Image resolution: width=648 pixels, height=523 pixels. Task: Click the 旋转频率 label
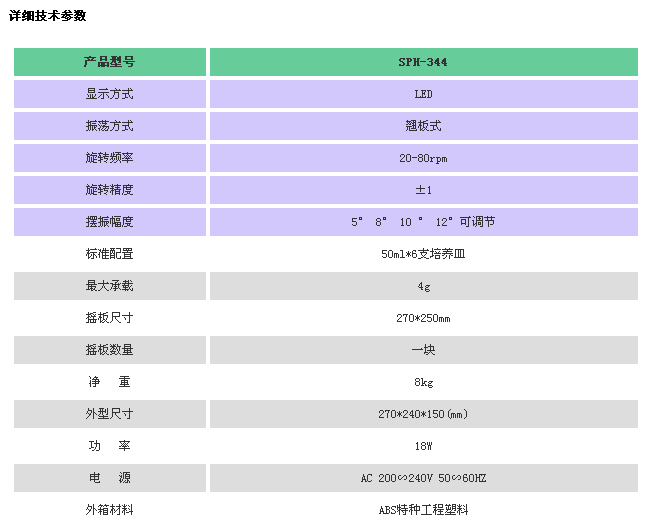(109, 158)
